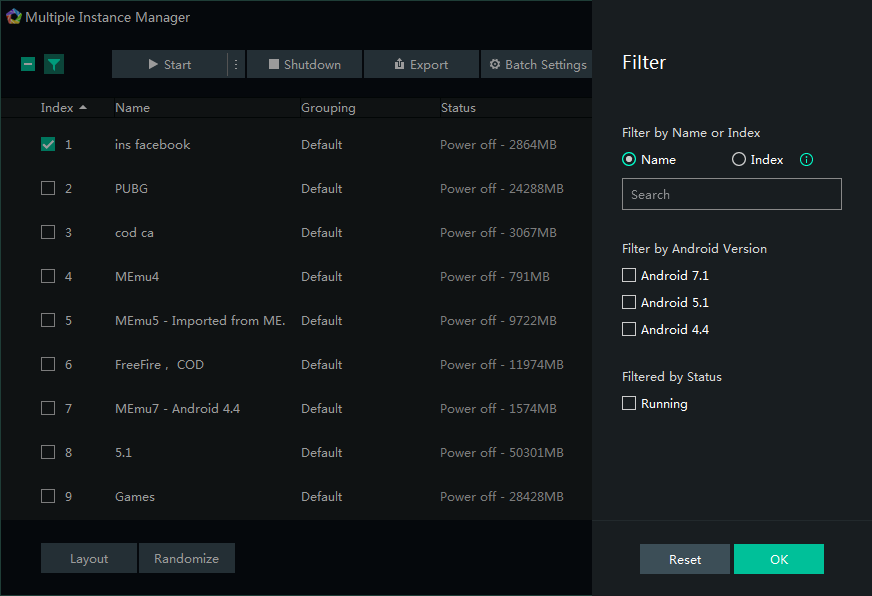The width and height of the screenshot is (872, 596).
Task: Check the PUBG instance checkbox
Action: point(48,188)
